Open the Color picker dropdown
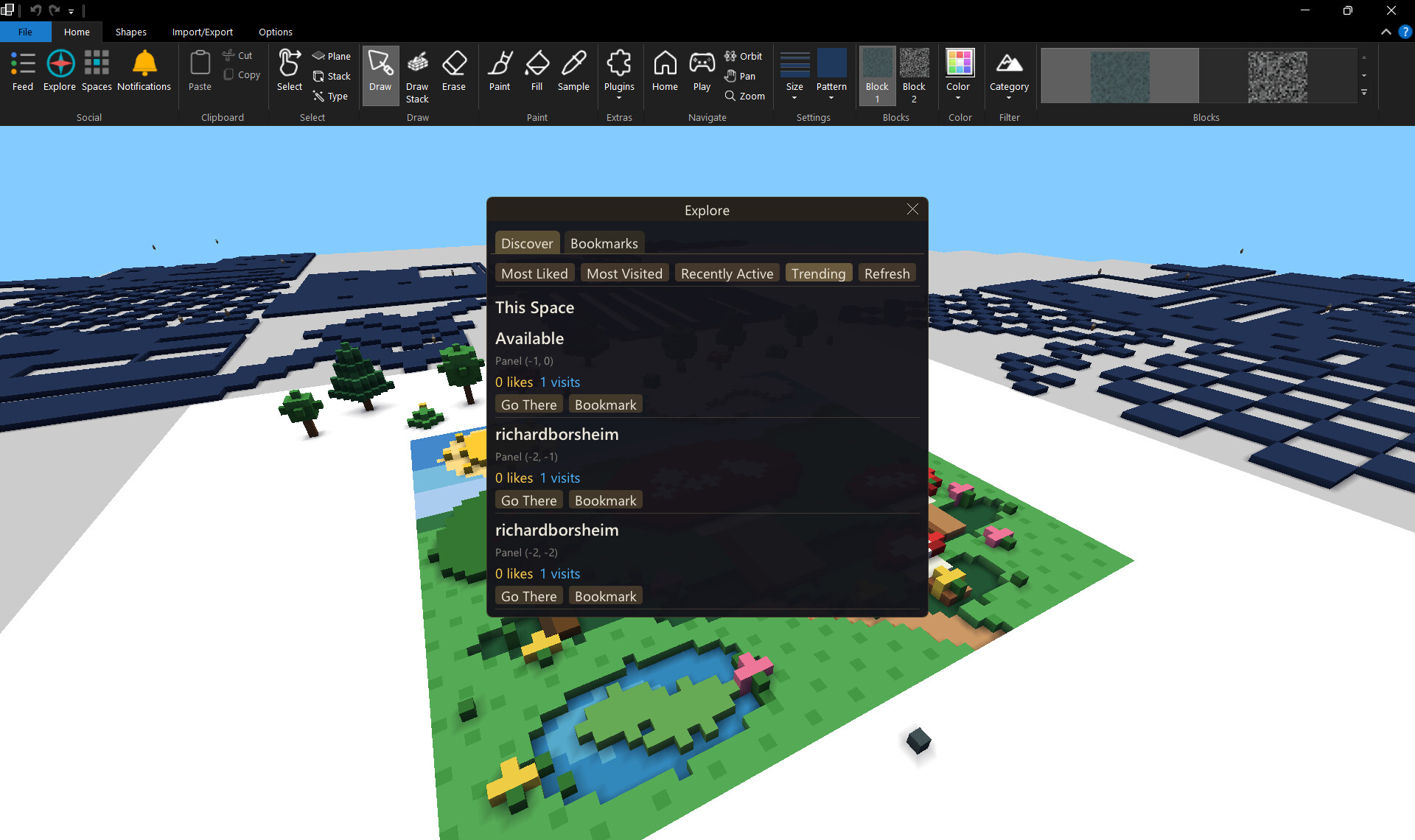 pyautogui.click(x=960, y=74)
